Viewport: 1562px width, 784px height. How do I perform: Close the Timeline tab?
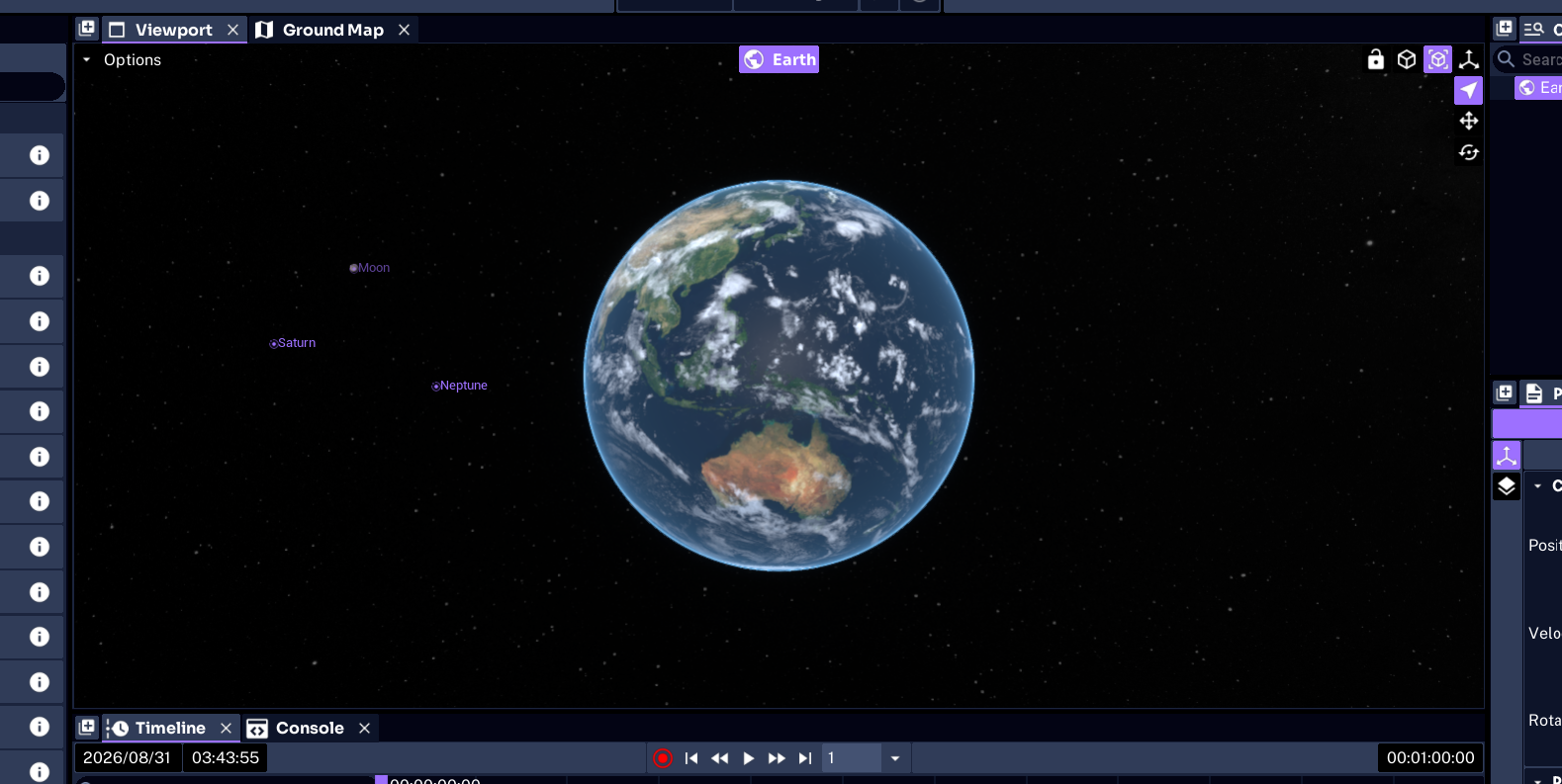[x=226, y=728]
